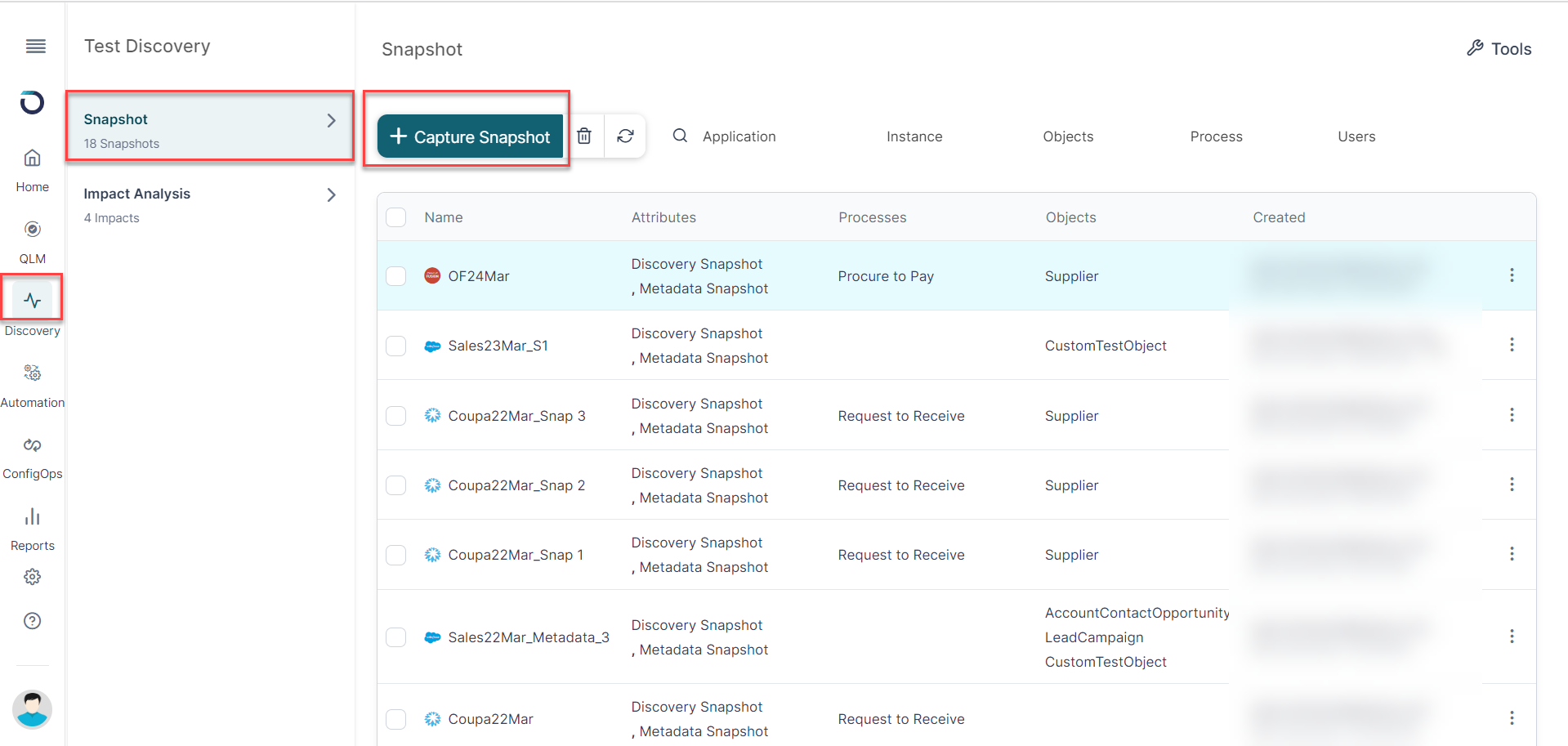
Task: Open kebab menu for Coupa22Mar_Snap 3
Action: [1512, 415]
